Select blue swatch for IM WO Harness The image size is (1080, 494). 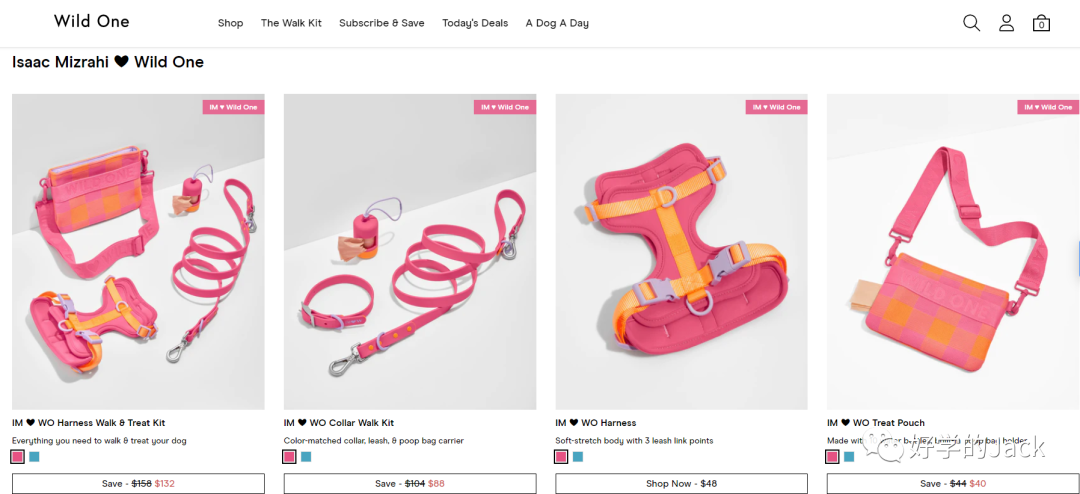click(x=578, y=457)
